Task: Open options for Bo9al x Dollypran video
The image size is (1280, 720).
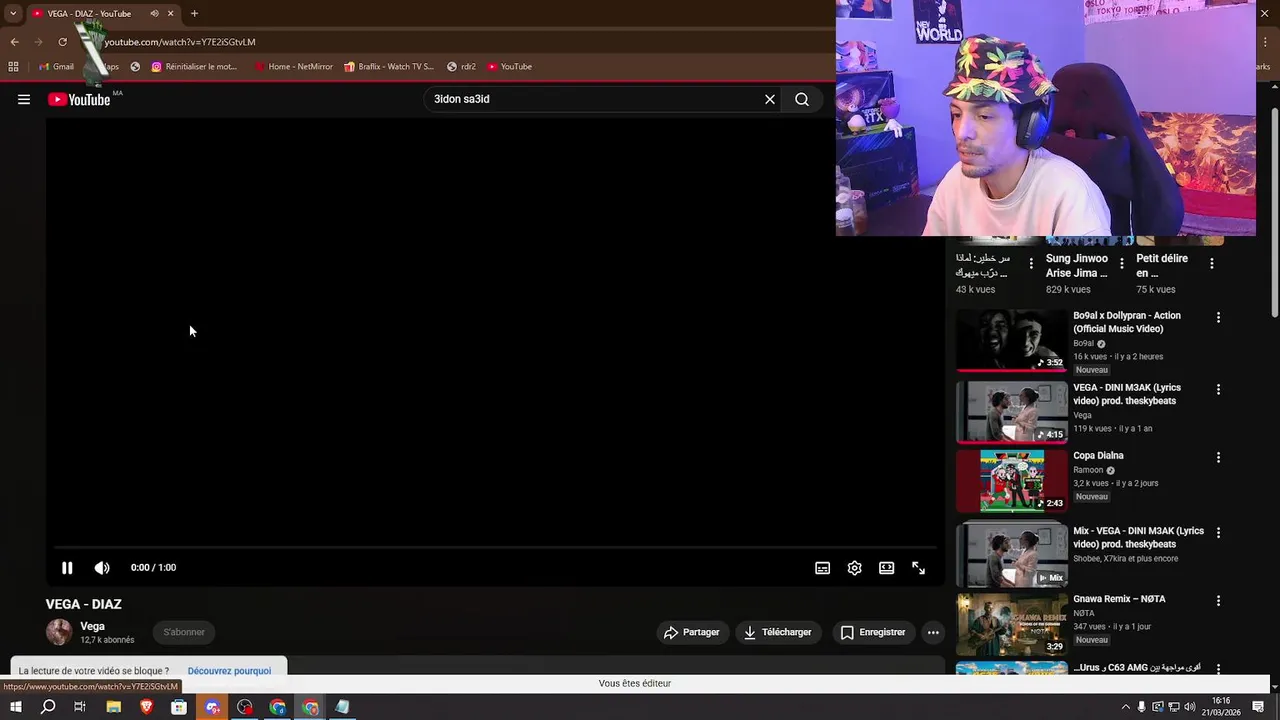Action: click(x=1218, y=317)
